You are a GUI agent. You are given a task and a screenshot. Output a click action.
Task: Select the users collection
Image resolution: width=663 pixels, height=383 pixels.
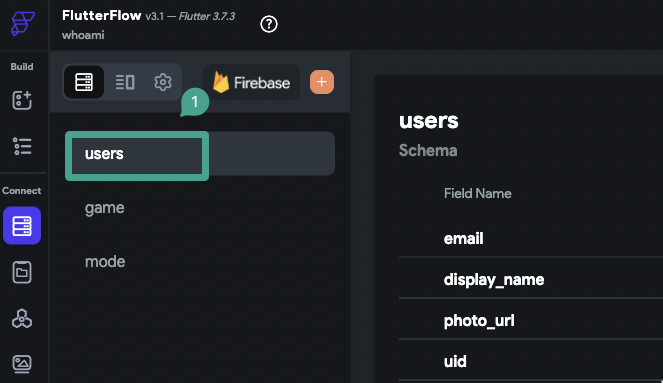tap(200, 153)
